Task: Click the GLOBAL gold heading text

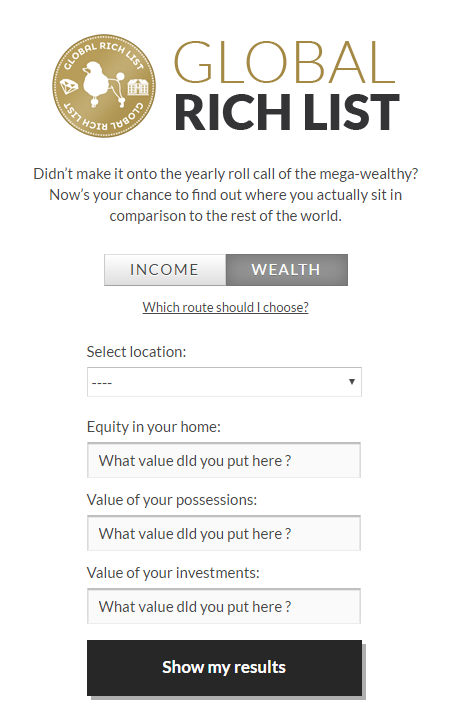Action: [284, 62]
